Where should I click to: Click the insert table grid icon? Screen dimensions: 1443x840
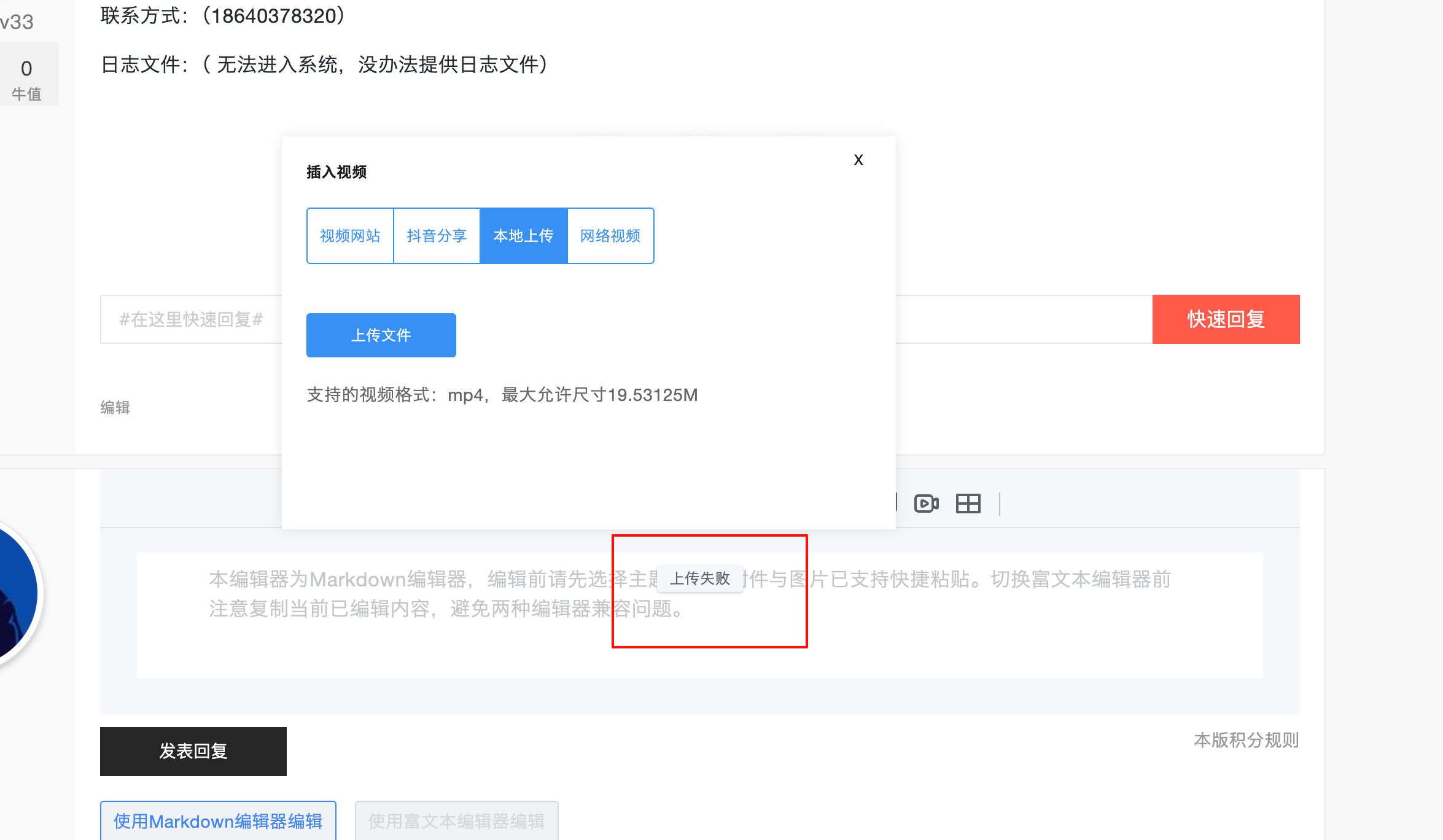pyautogui.click(x=968, y=504)
